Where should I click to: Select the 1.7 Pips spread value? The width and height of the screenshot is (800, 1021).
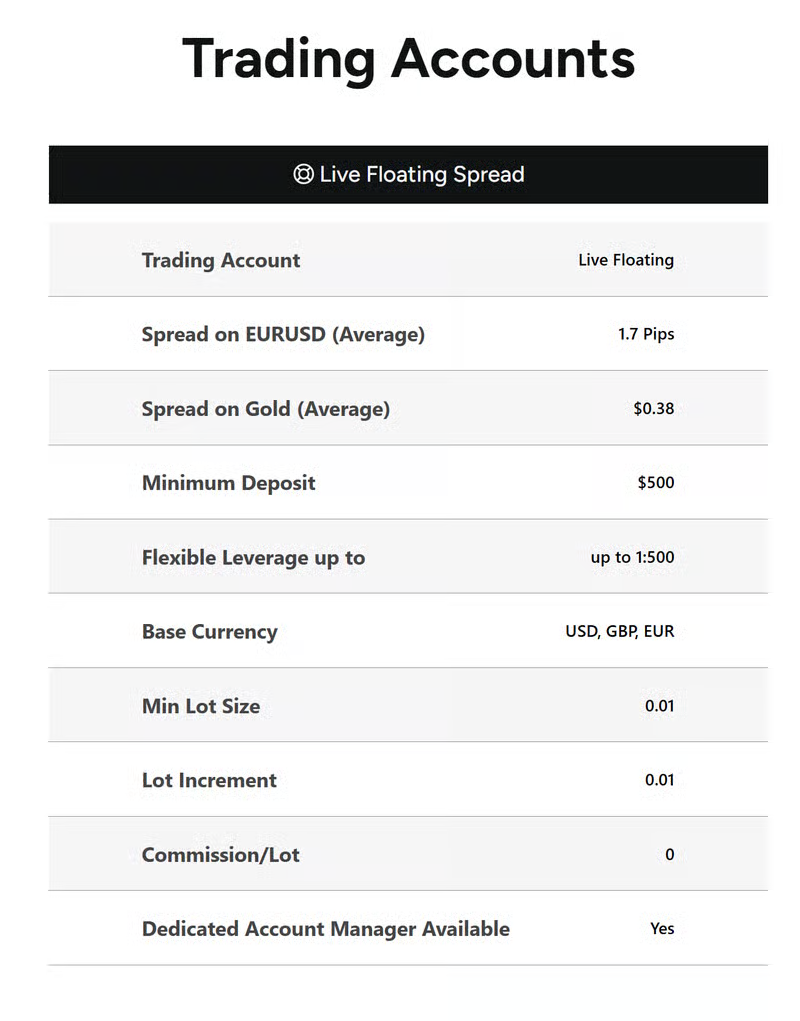tap(646, 334)
